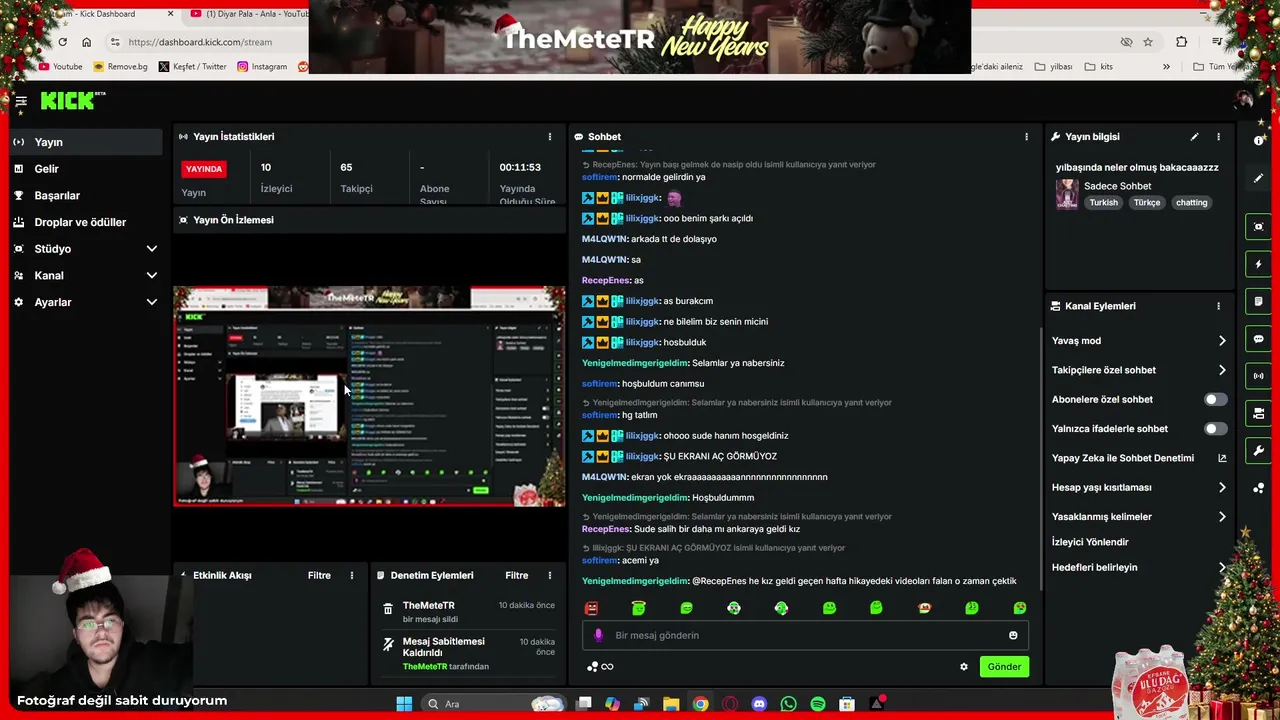Open Etkinlik Akışı three-dot menu
The width and height of the screenshot is (1280, 720).
(x=351, y=576)
